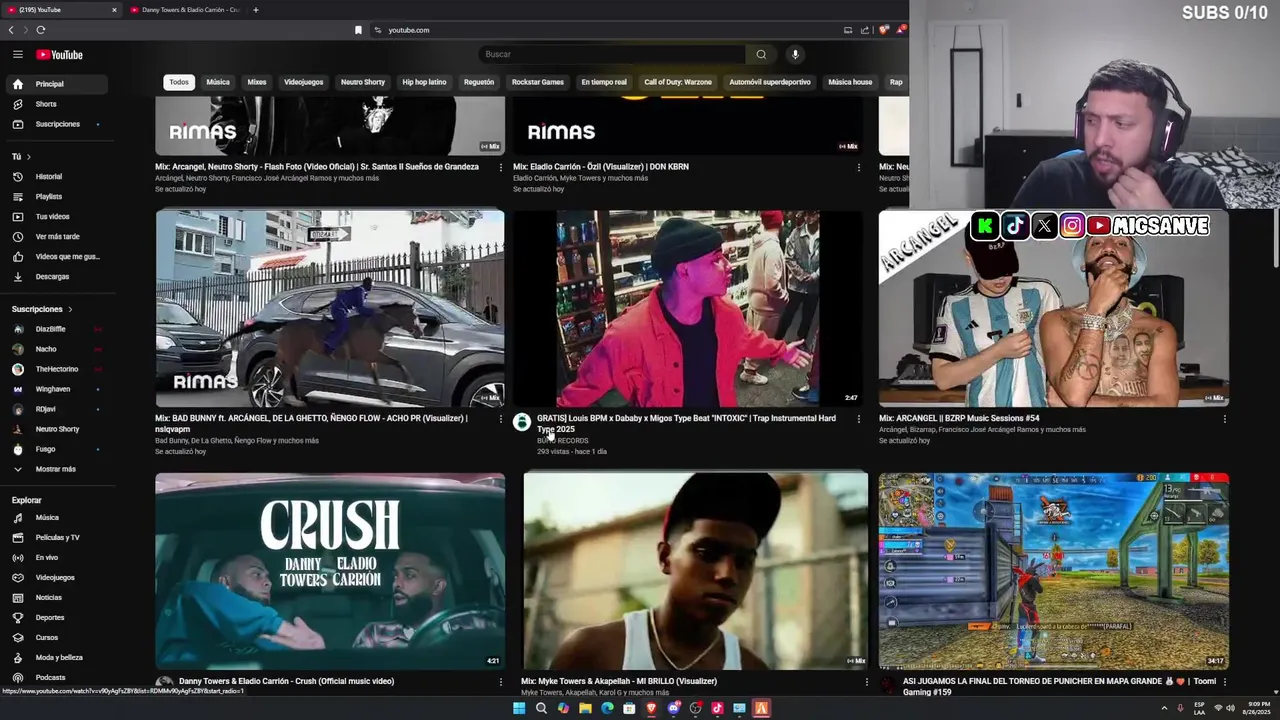Reload the page in browser toolbar
The height and width of the screenshot is (720, 1280).
40,30
